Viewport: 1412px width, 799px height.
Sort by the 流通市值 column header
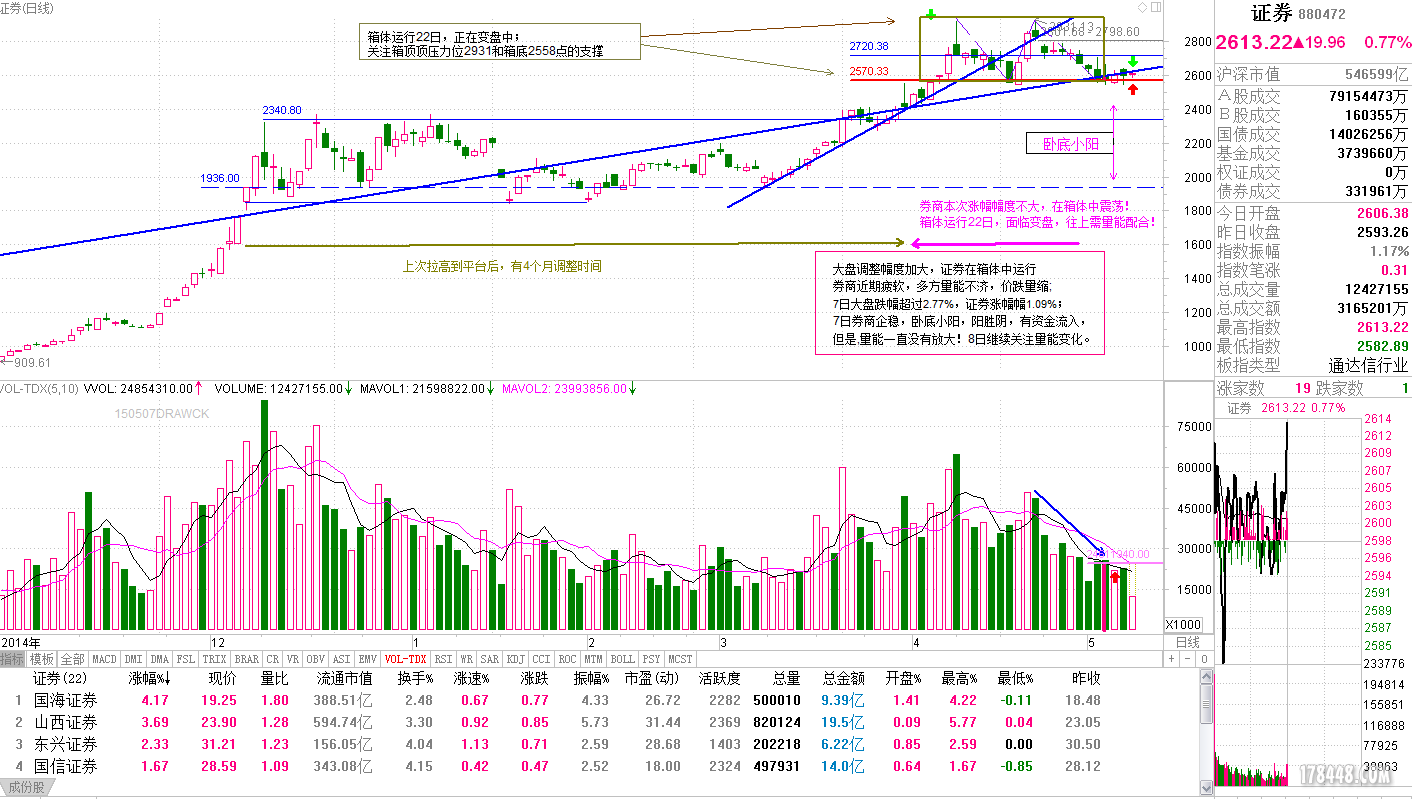343,678
